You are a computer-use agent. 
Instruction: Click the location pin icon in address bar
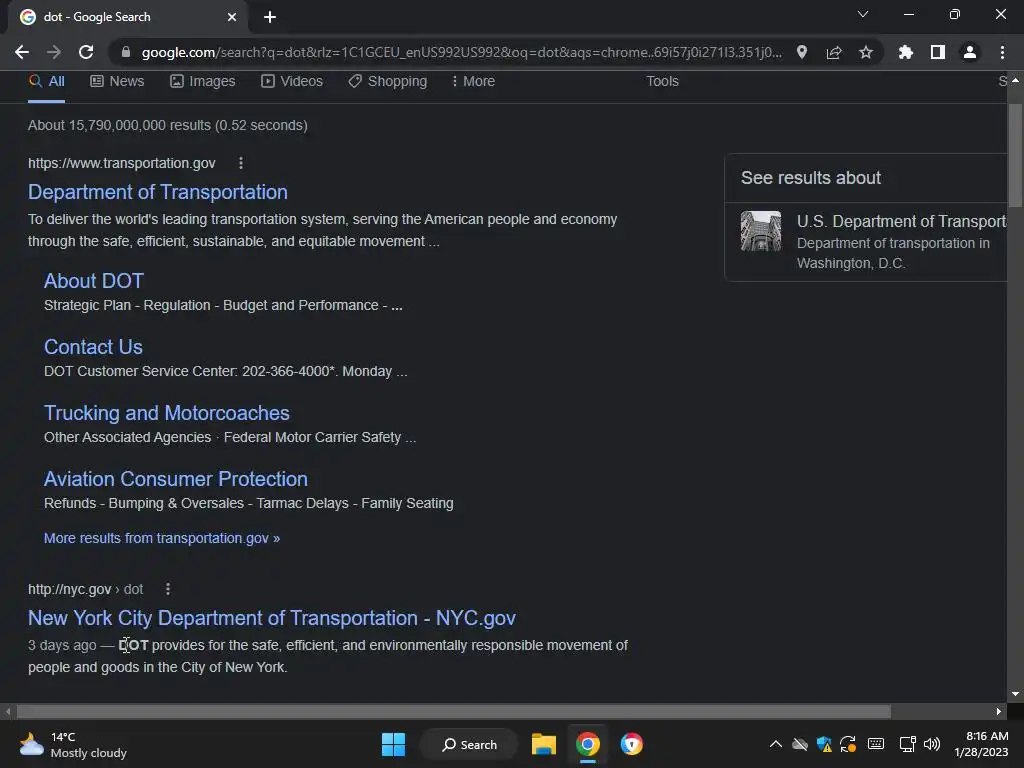802,52
